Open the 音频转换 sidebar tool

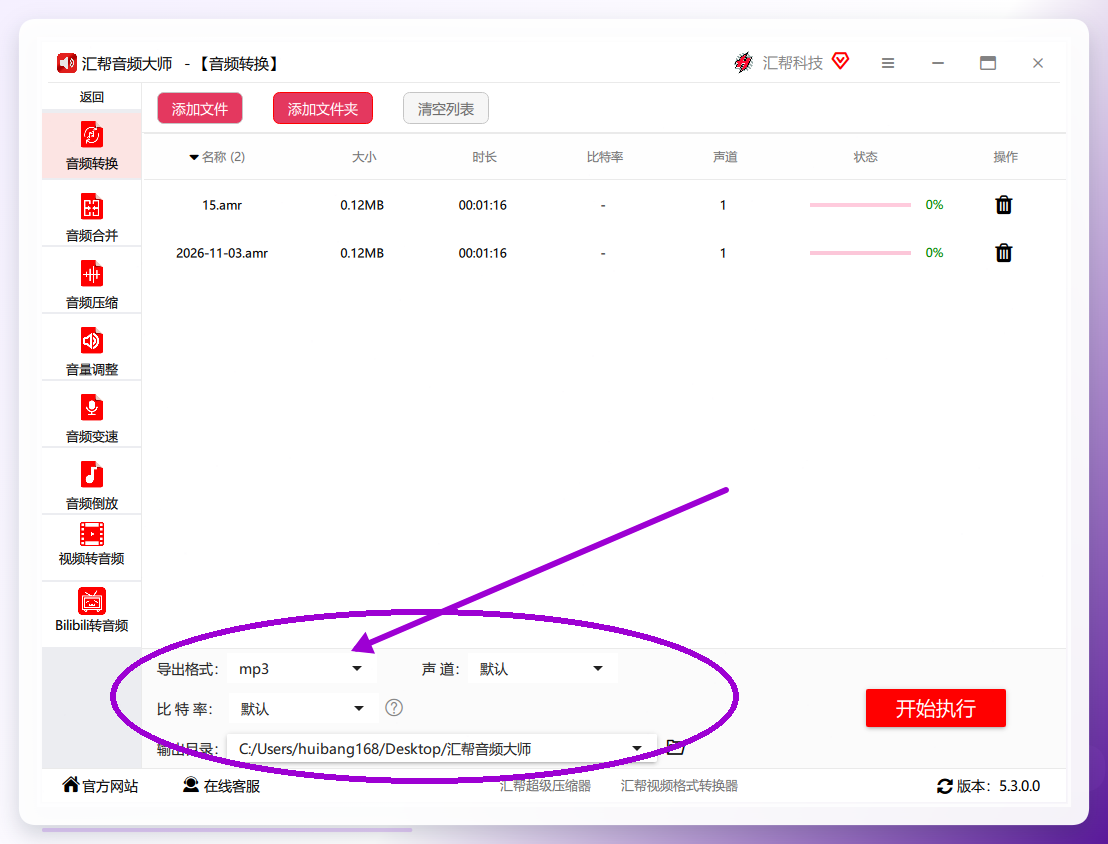[x=92, y=146]
